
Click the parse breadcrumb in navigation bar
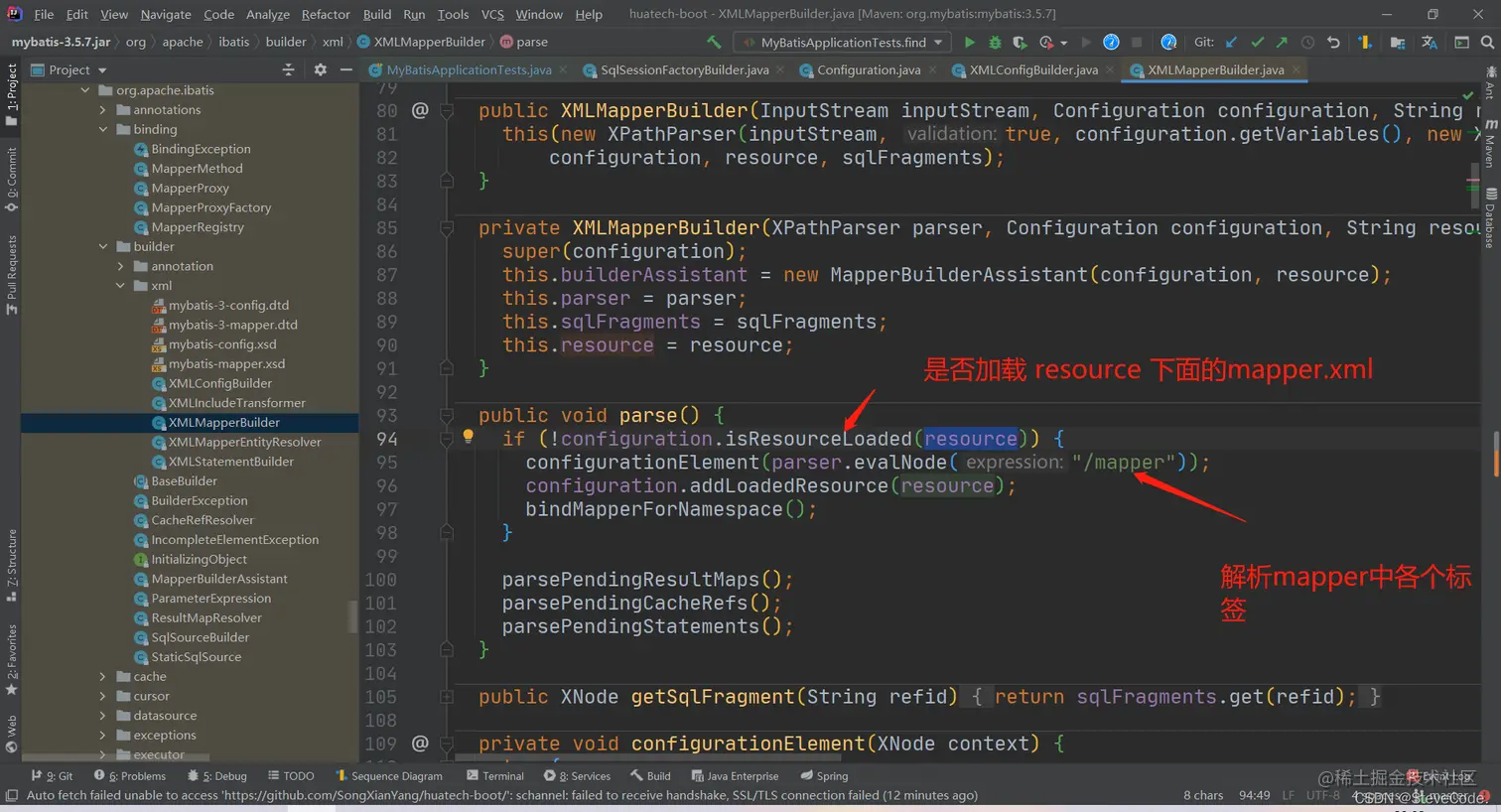pyautogui.click(x=524, y=42)
